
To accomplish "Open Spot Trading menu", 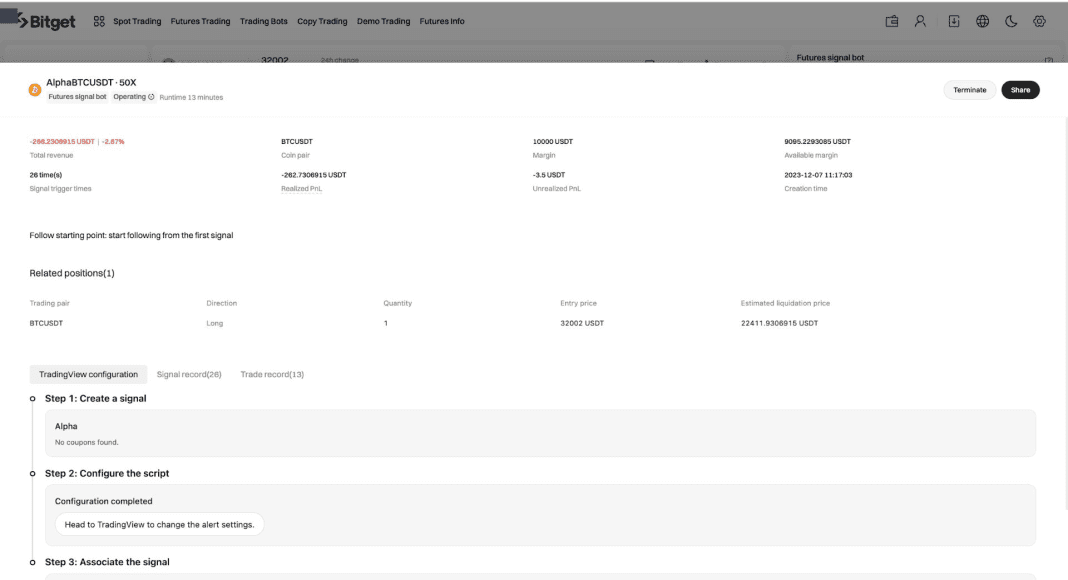I will (x=138, y=22).
